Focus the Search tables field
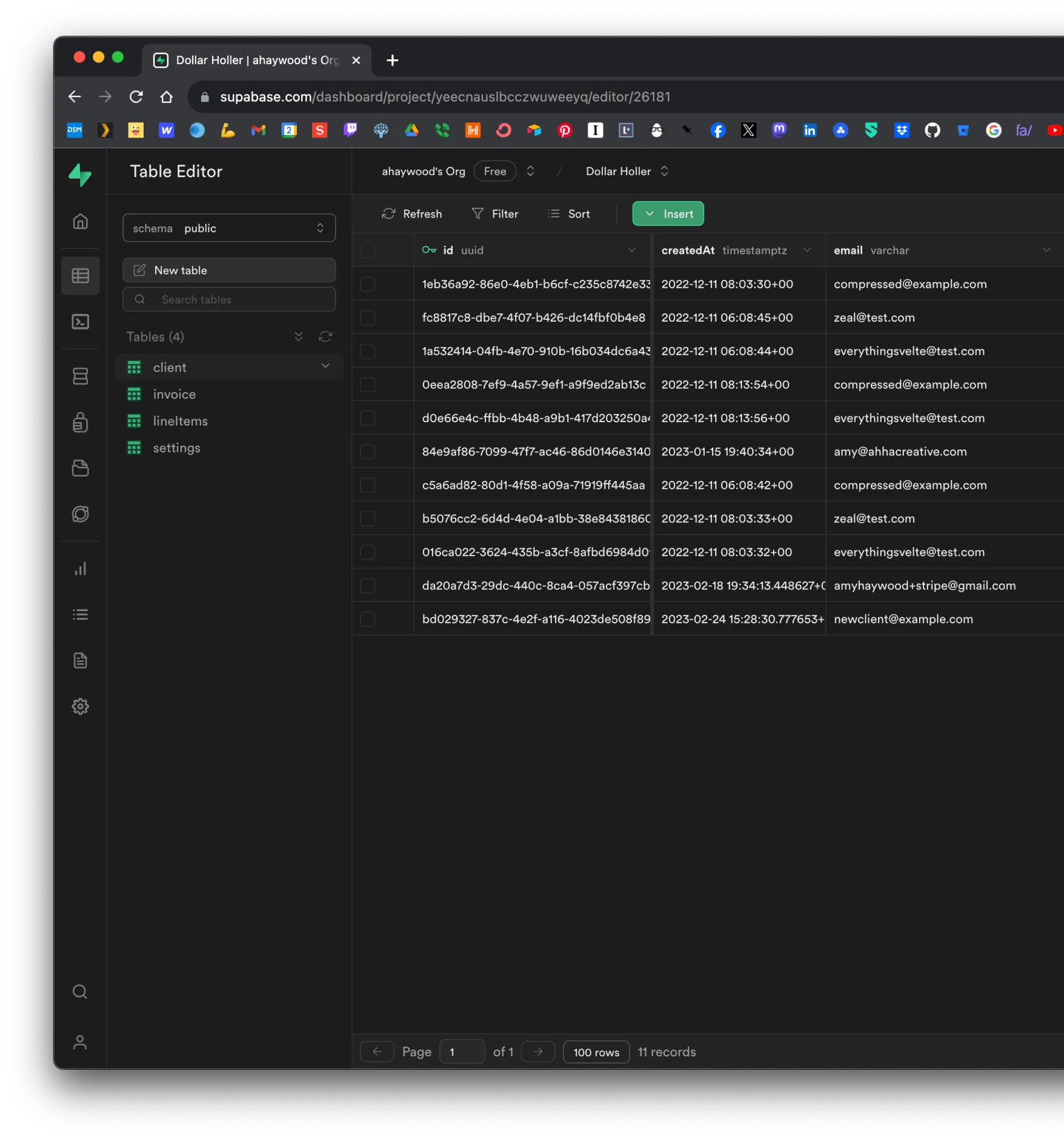The width and height of the screenshot is (1064, 1140). click(229, 299)
